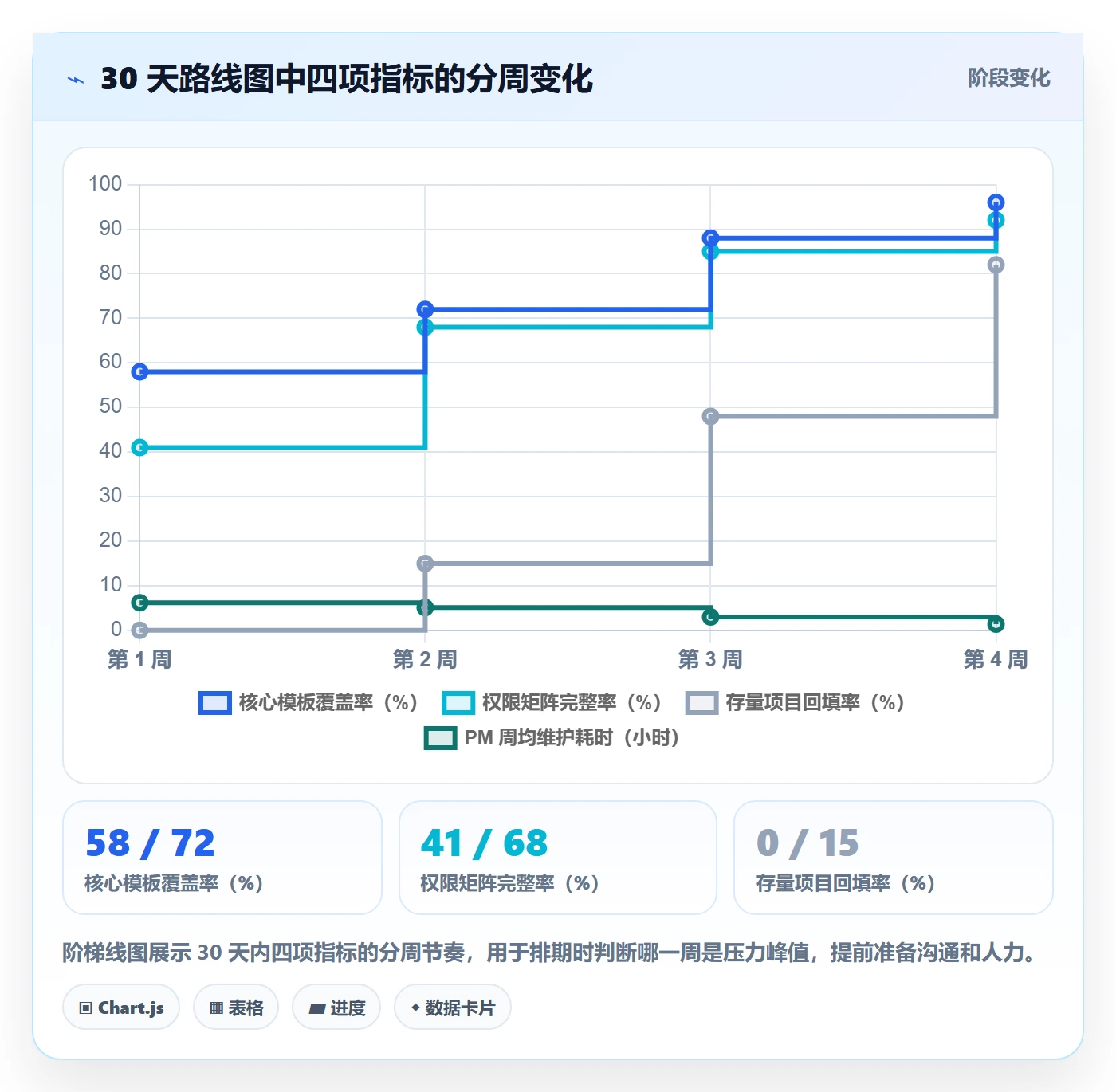Click the 第 1 周 x-axis label
Screen dimensions: 1116x1092
[139, 659]
